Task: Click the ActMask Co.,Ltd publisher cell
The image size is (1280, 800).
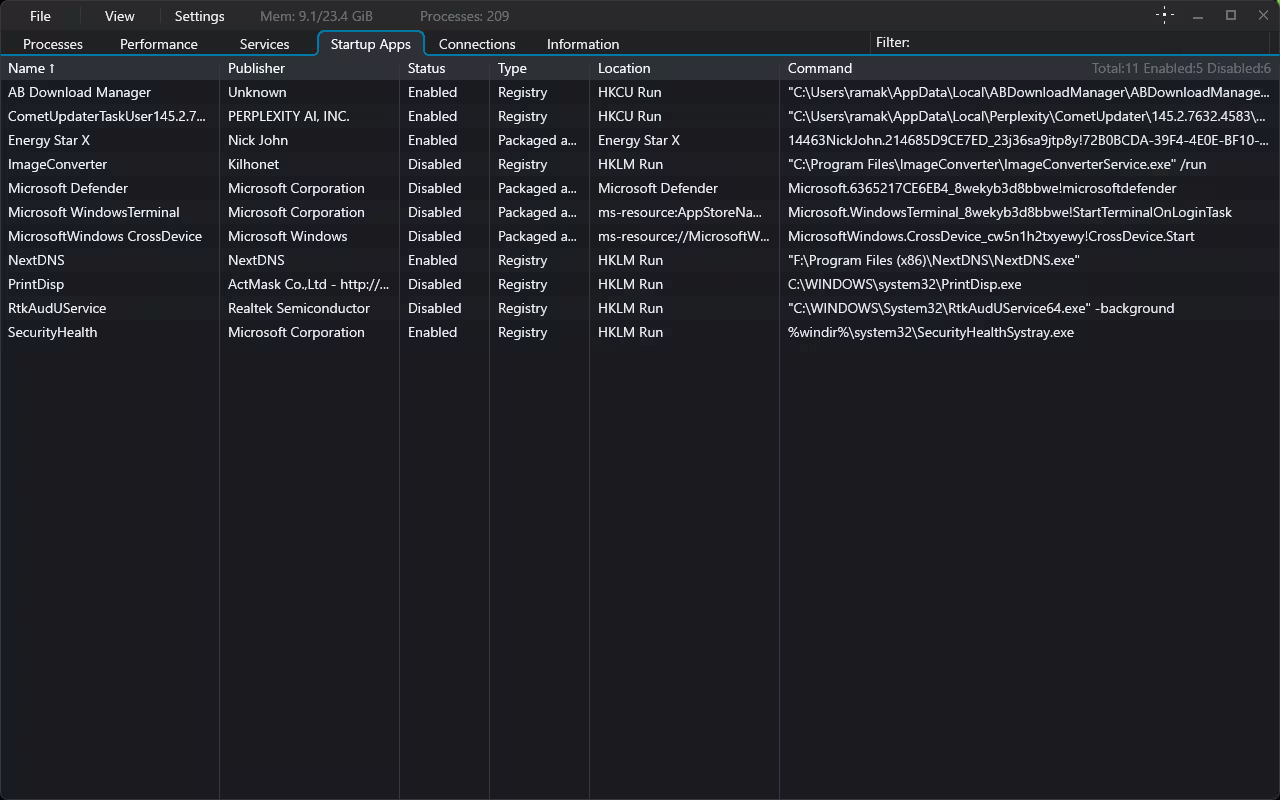Action: point(309,284)
